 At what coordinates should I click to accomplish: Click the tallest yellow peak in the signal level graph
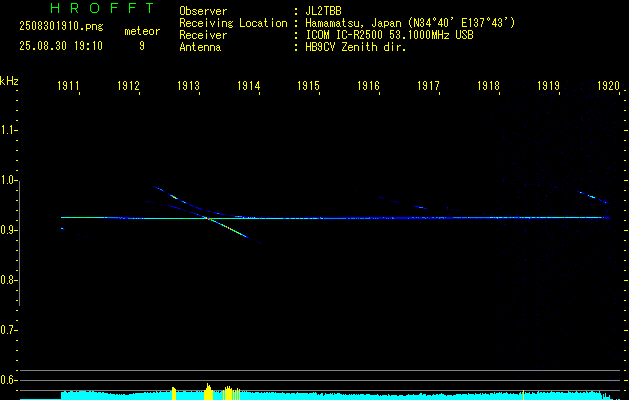[208, 391]
